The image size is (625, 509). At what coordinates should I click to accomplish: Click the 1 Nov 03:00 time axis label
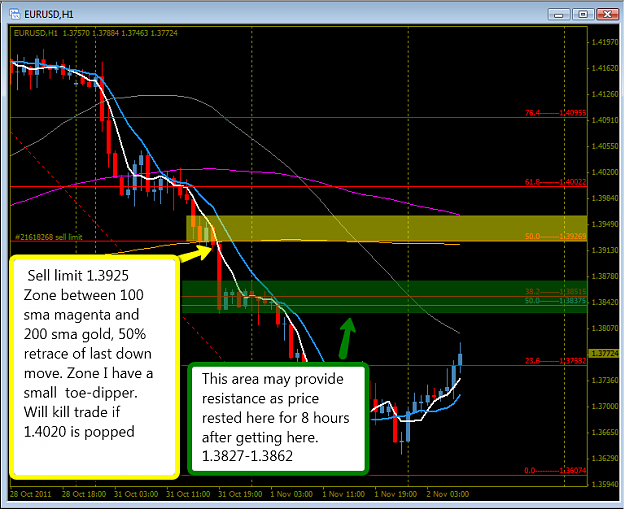(x=291, y=494)
